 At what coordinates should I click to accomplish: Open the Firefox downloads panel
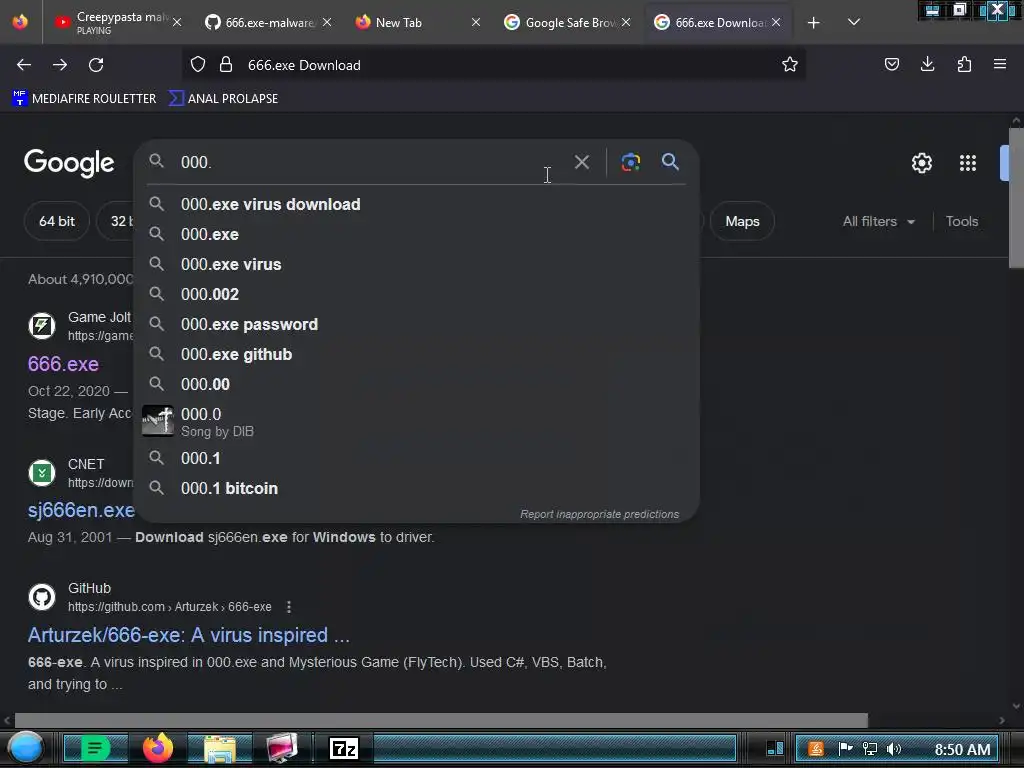click(927, 64)
